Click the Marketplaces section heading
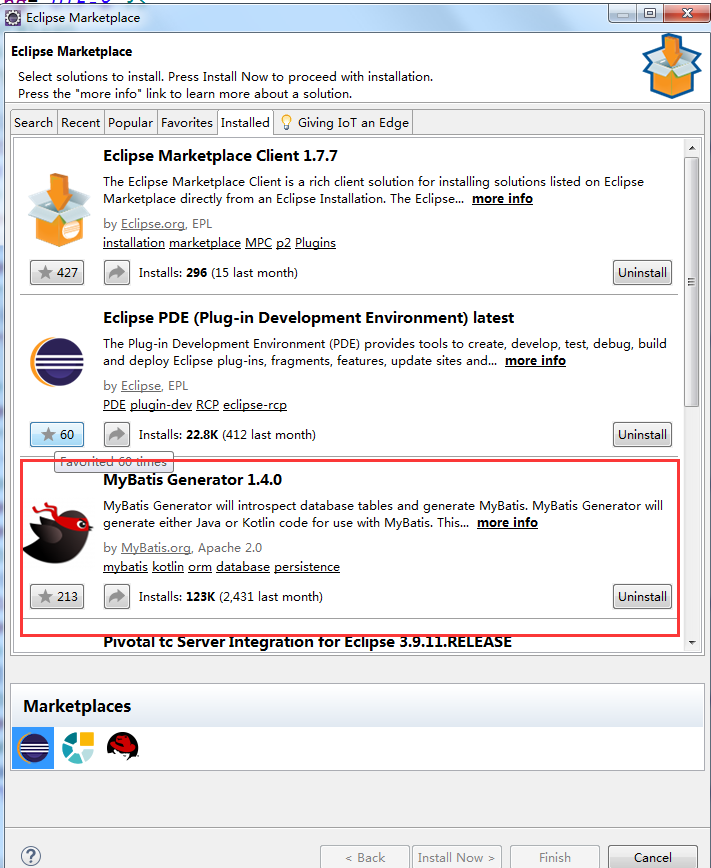Screen dimensions: 711x868 [77, 706]
